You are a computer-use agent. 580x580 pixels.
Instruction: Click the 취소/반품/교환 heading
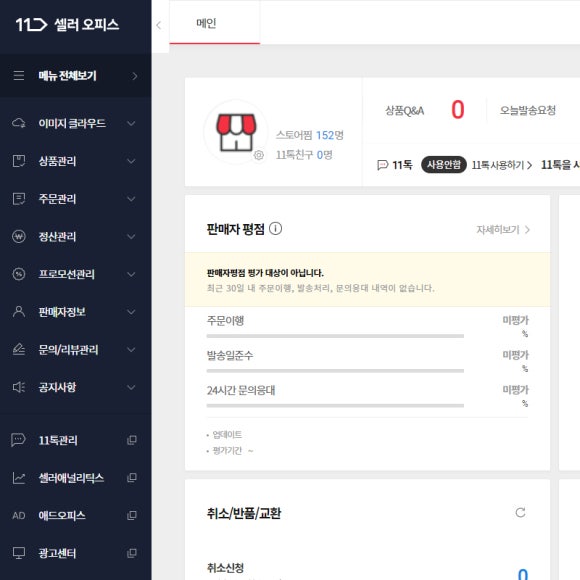tap(244, 513)
